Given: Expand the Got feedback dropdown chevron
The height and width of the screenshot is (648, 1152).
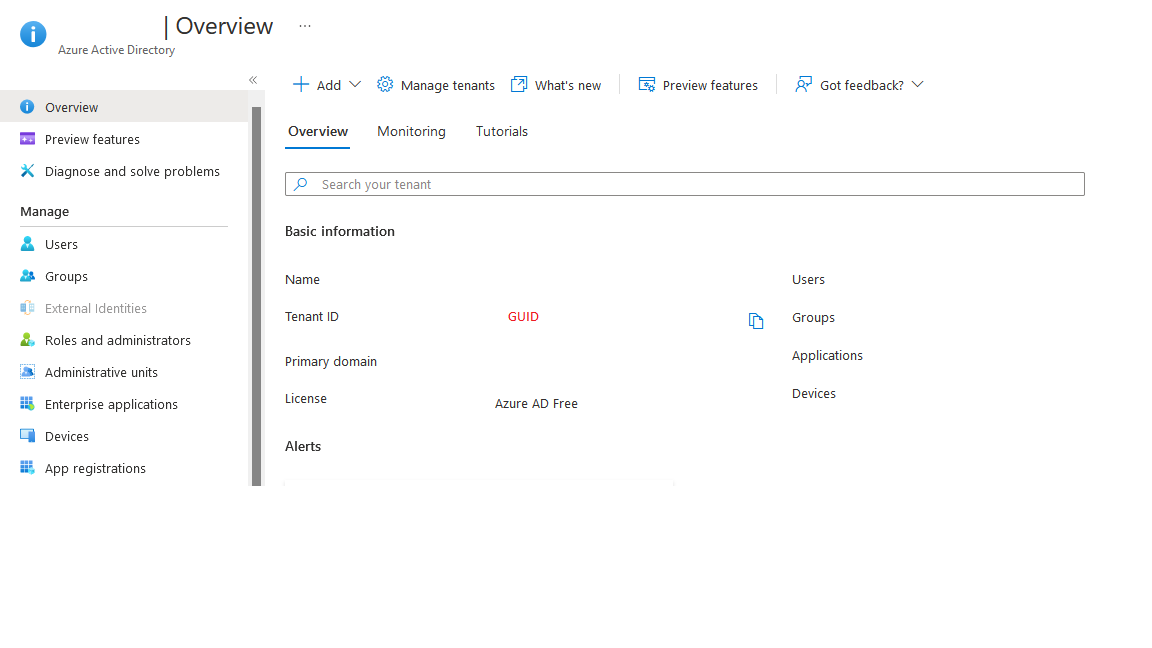Looking at the screenshot, I should (x=918, y=84).
